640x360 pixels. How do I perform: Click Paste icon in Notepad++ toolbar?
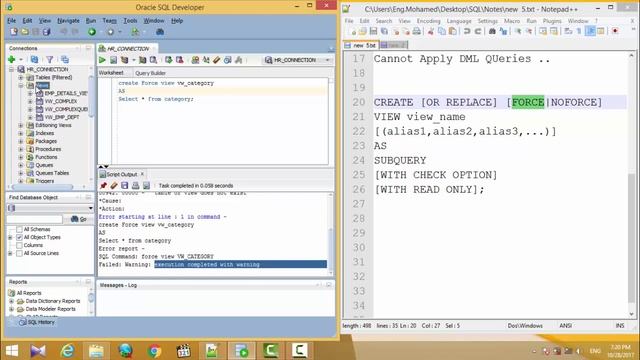[x=453, y=31]
